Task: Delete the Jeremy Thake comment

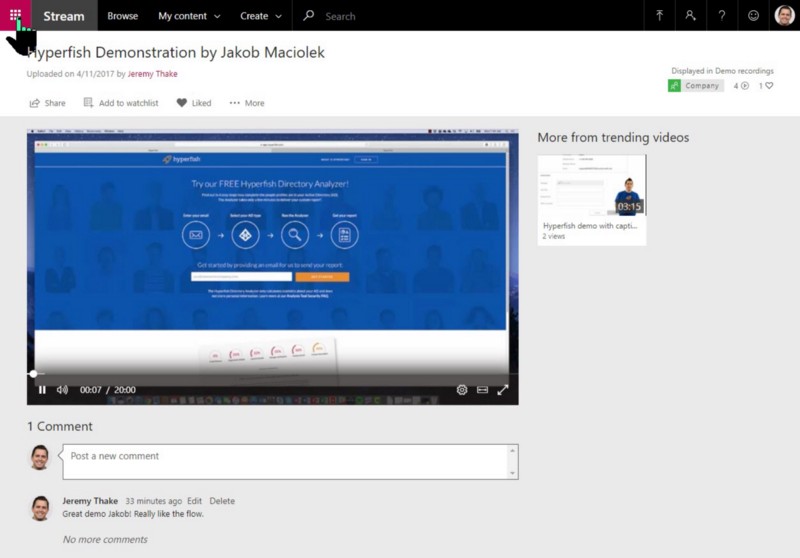Action: (x=222, y=501)
